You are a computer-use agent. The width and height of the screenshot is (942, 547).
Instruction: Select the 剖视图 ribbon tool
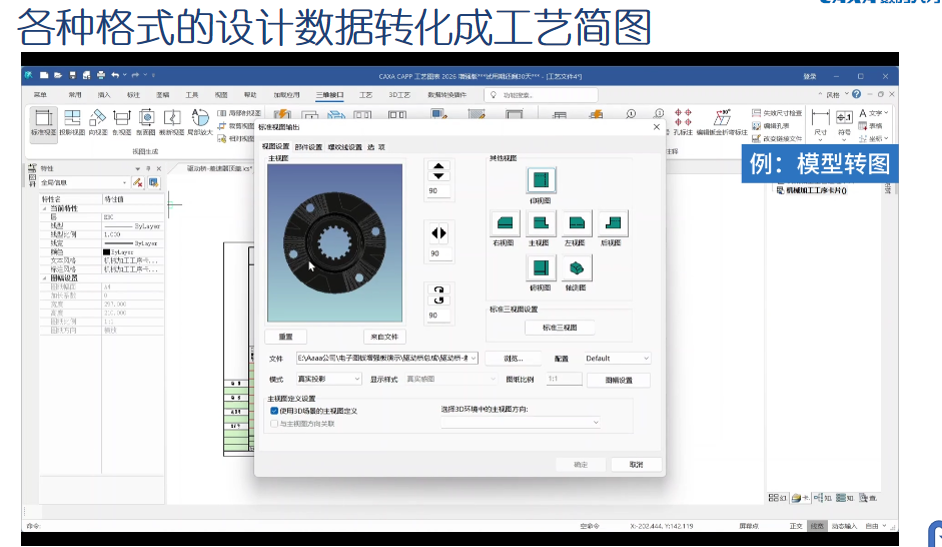(122, 123)
